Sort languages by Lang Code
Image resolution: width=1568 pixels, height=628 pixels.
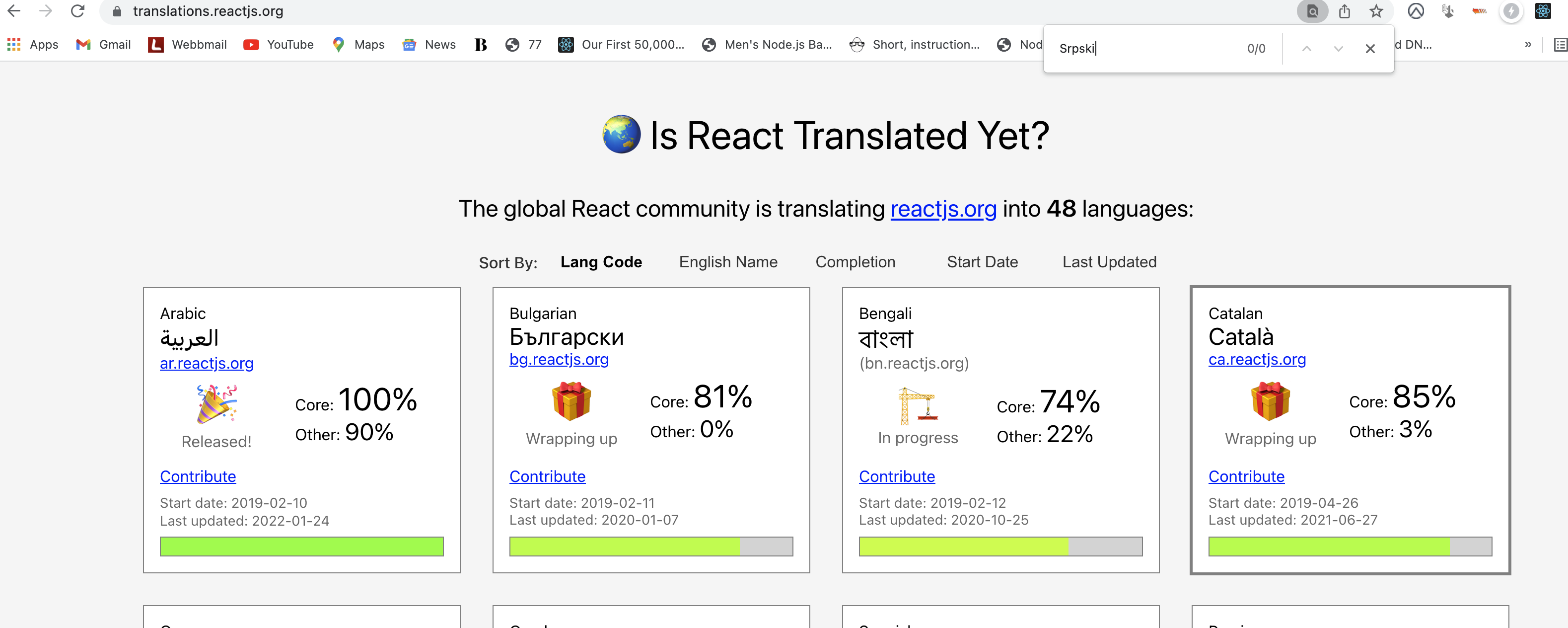click(601, 262)
